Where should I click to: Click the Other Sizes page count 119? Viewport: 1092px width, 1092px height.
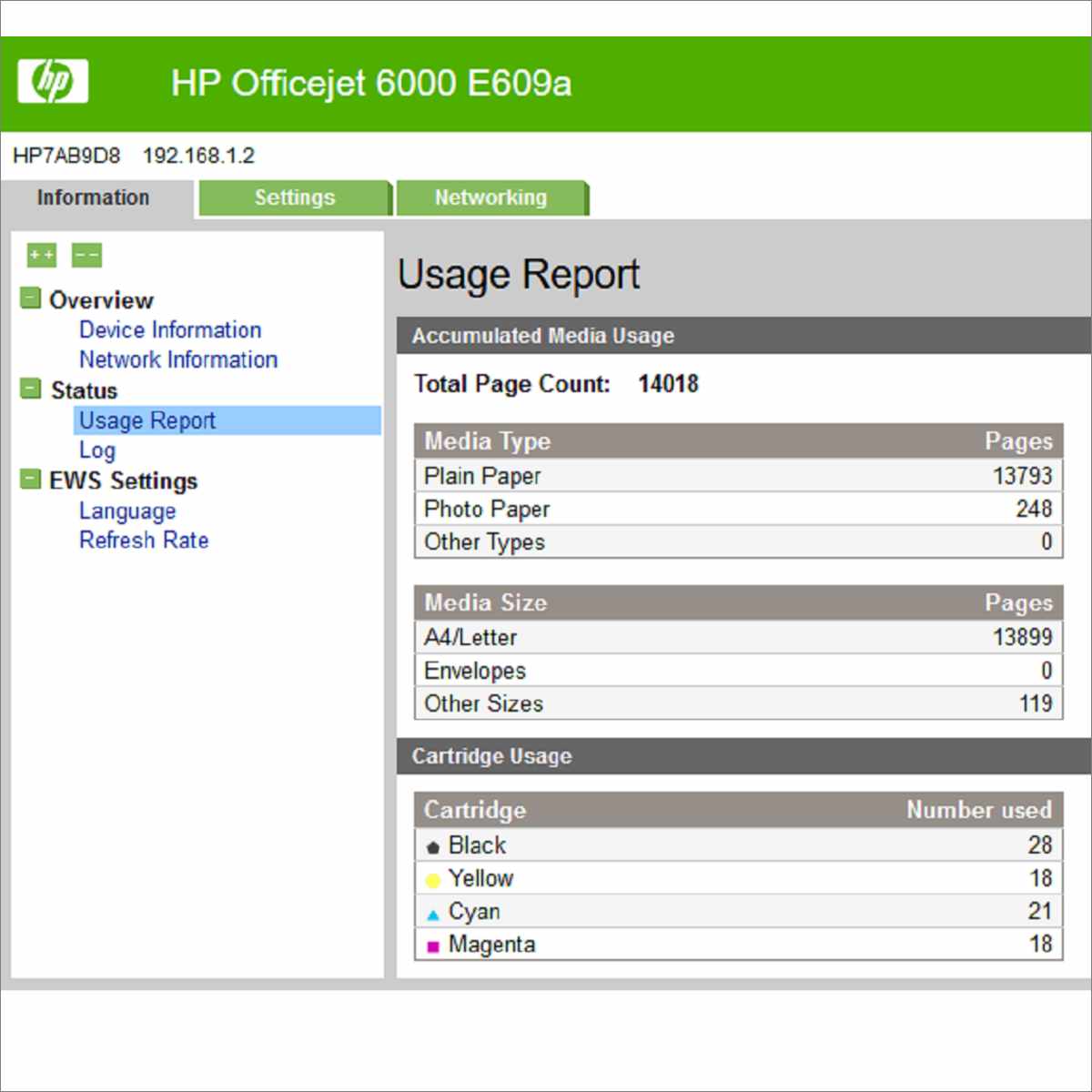click(x=1036, y=703)
